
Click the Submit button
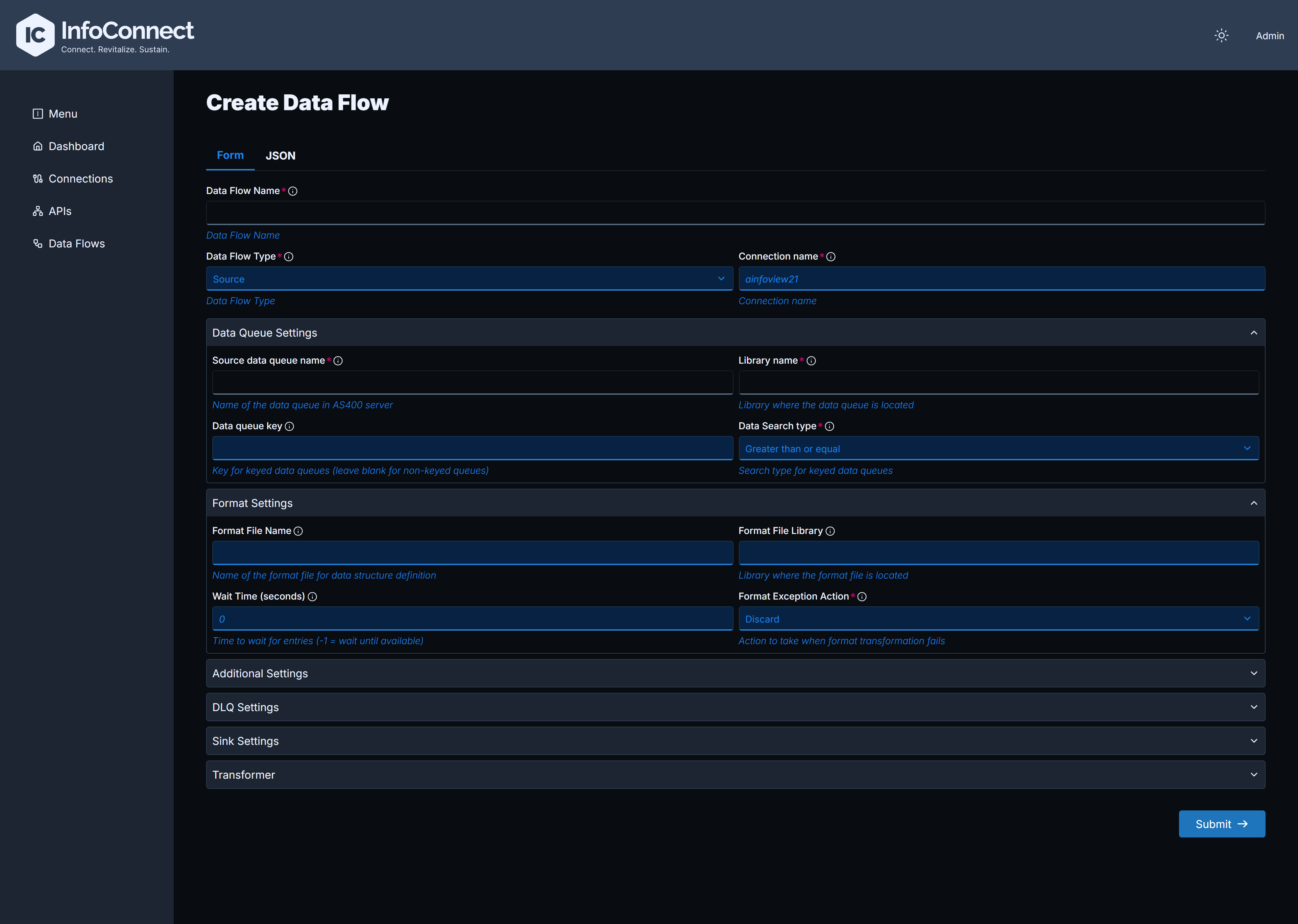click(1222, 824)
